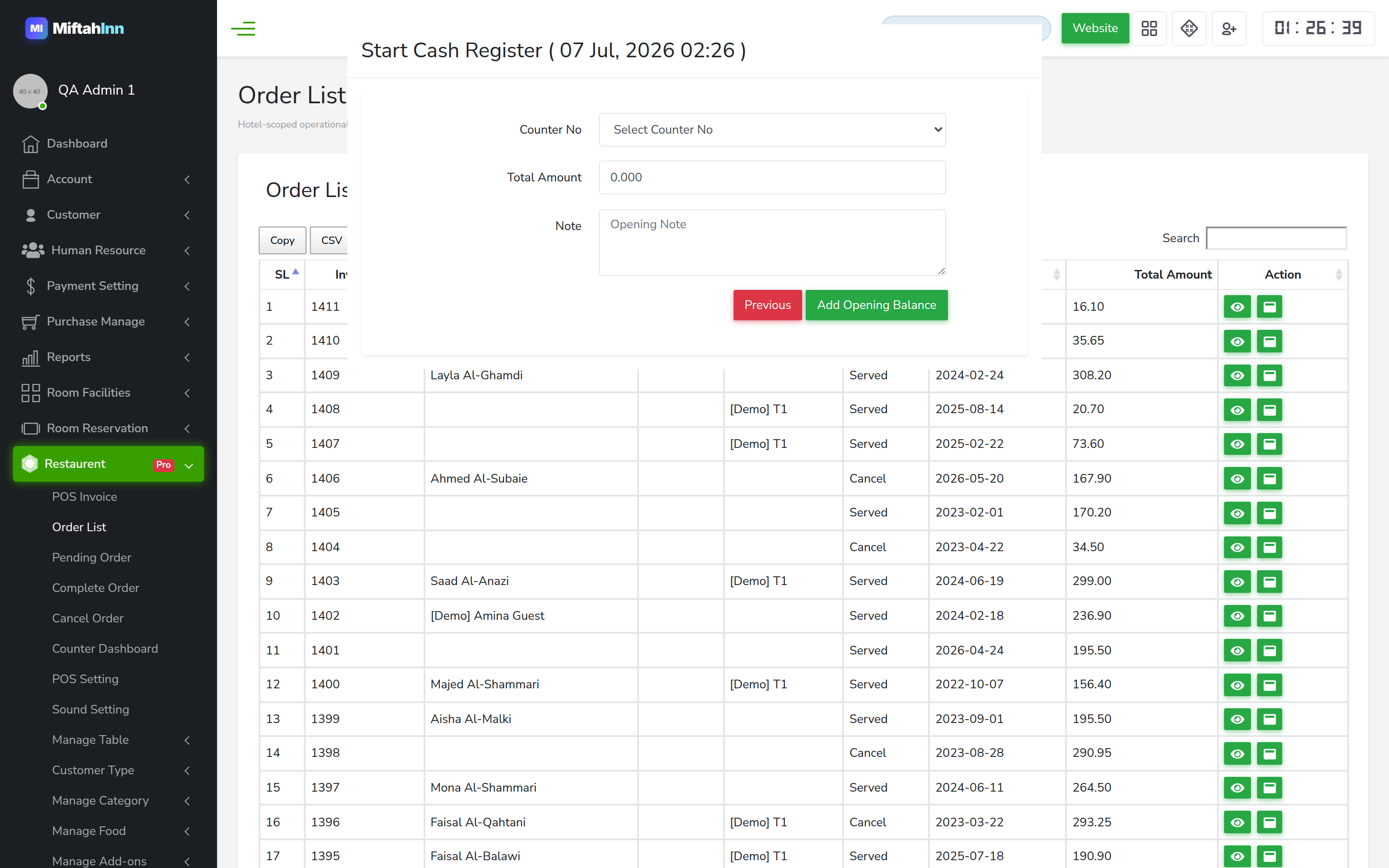Expand the Payment Setting sidebar menu
The height and width of the screenshot is (868, 1389).
point(108,286)
